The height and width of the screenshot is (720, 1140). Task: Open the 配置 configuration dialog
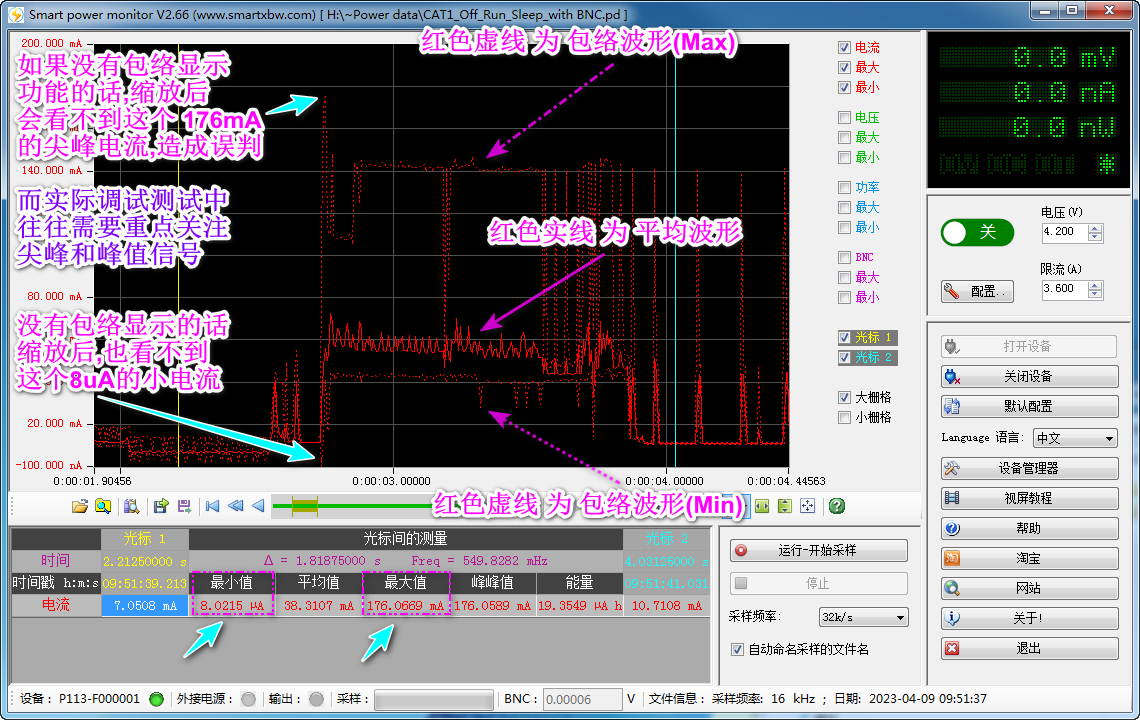coord(977,291)
